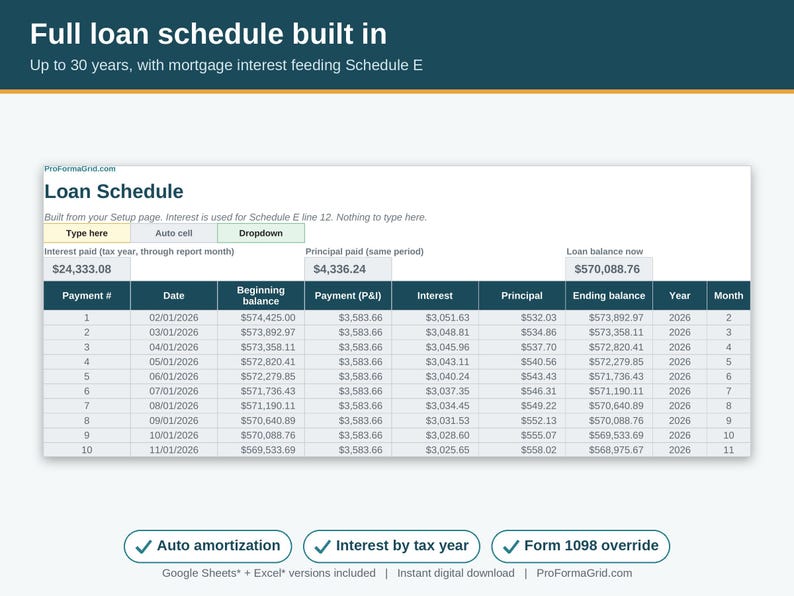This screenshot has height=596, width=794.
Task: Click Google Sheets + Excel versions included text
Action: pos(269,573)
